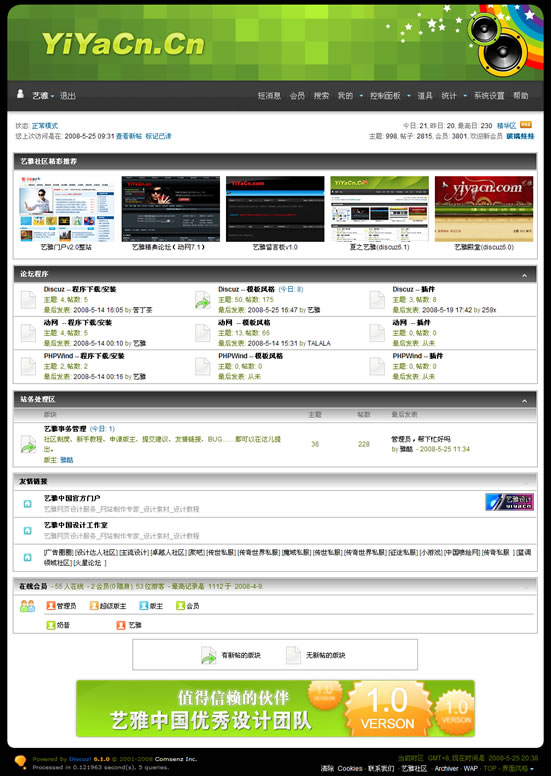
Task: Click the 艺雅设计 yiyacn logo badge
Action: (509, 502)
